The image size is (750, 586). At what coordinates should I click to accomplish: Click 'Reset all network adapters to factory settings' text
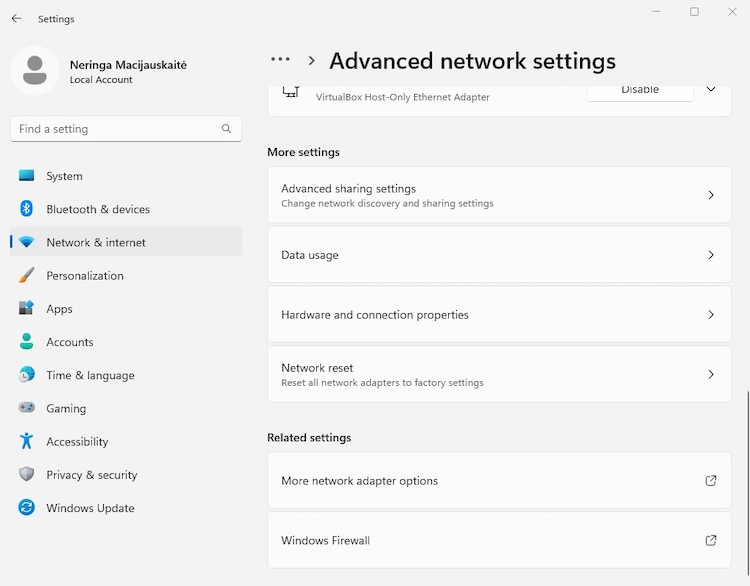[382, 383]
